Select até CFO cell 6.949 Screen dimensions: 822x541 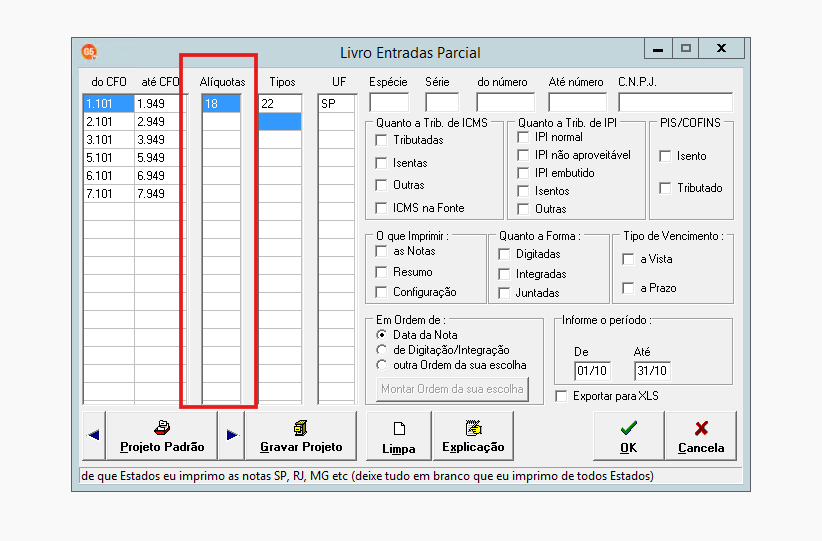pos(160,176)
